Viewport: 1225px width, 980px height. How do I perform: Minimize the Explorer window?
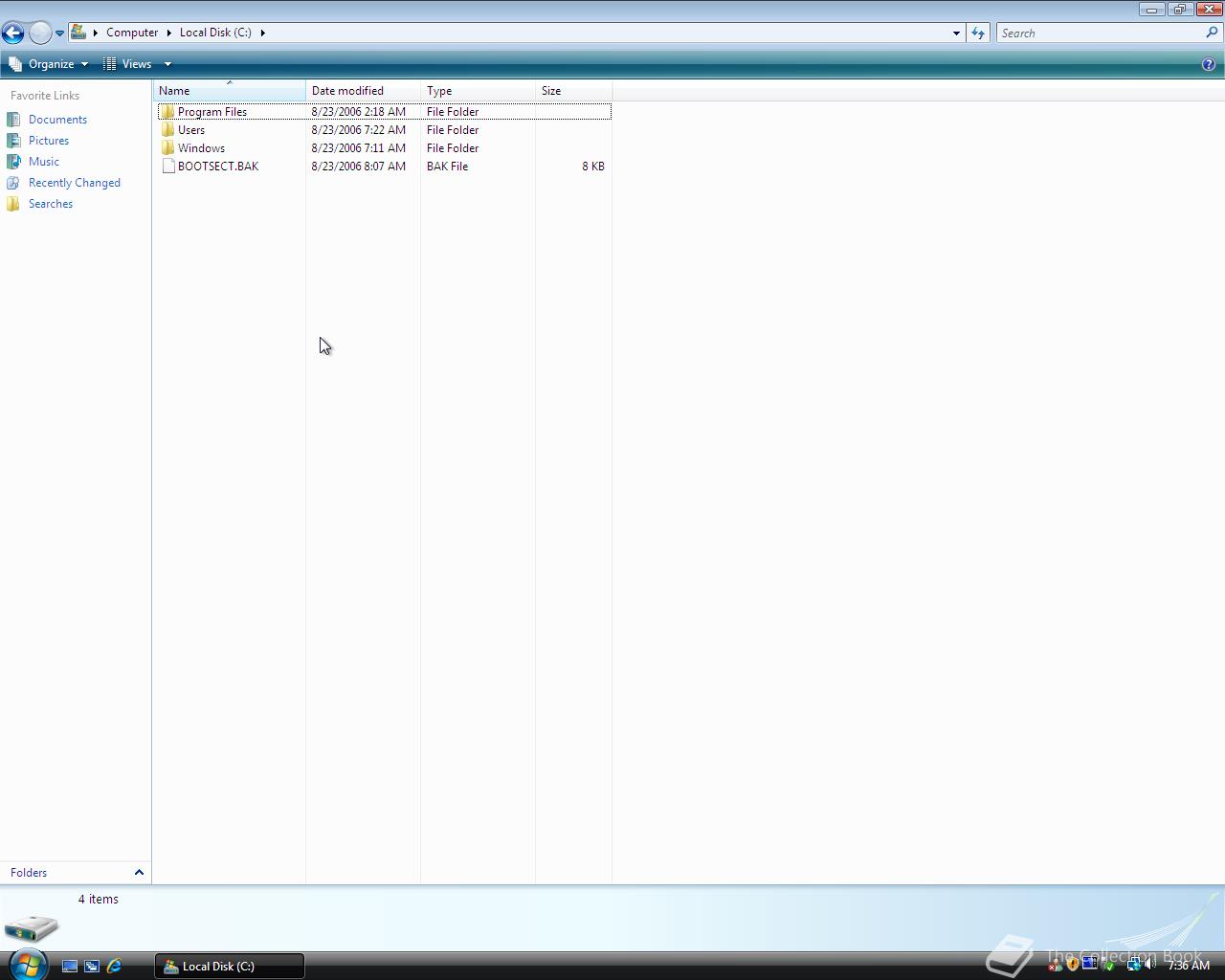click(1151, 10)
